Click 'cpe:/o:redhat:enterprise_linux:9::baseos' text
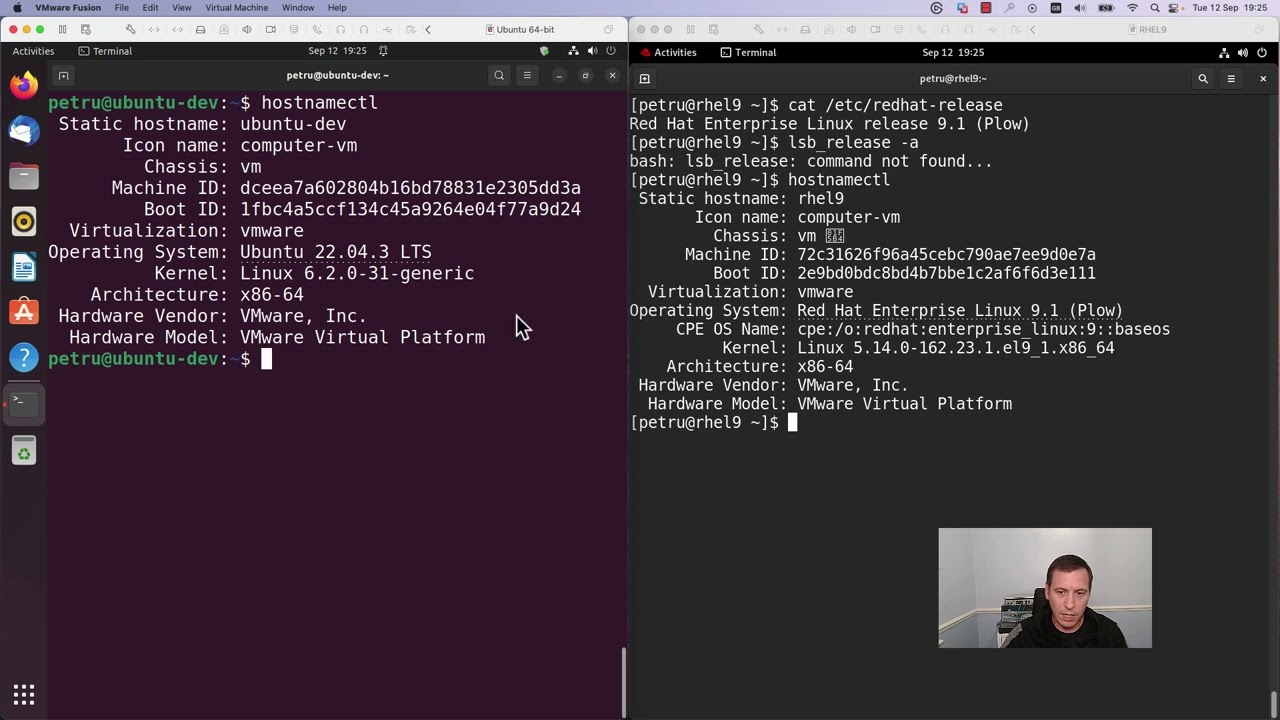The height and width of the screenshot is (720, 1280). point(983,329)
